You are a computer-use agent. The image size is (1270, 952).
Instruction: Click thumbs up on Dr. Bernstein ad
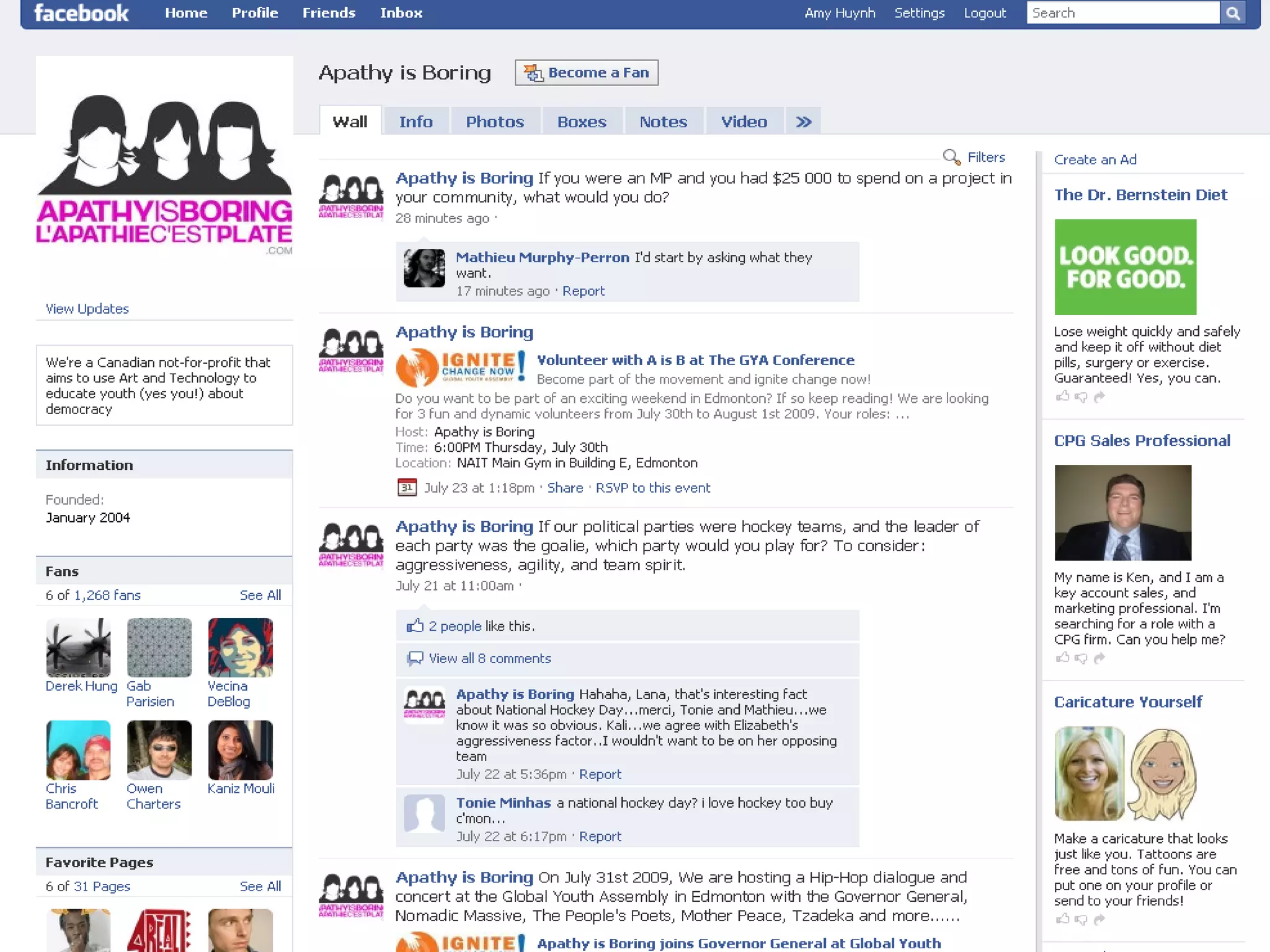pos(1062,396)
